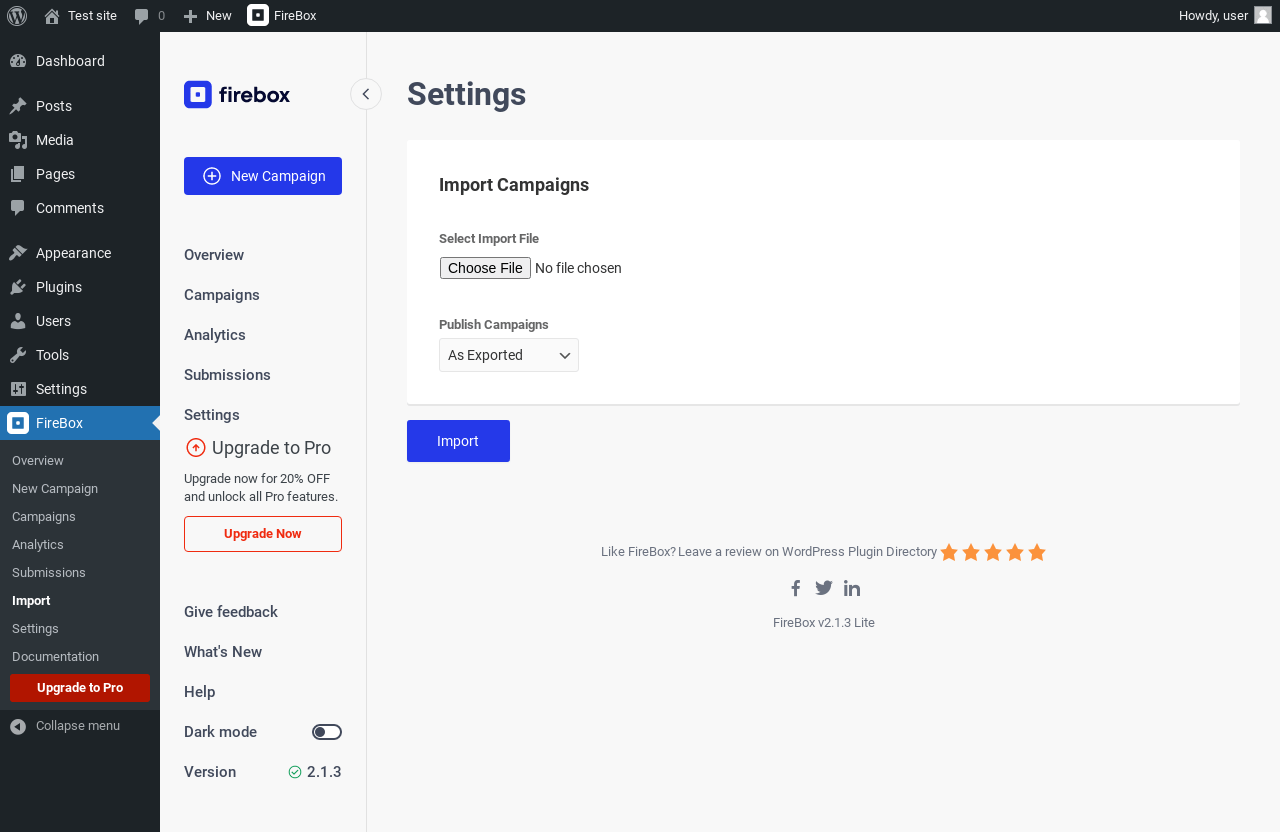Open Comments in the WordPress sidebar
This screenshot has height=832, width=1280.
(x=80, y=208)
